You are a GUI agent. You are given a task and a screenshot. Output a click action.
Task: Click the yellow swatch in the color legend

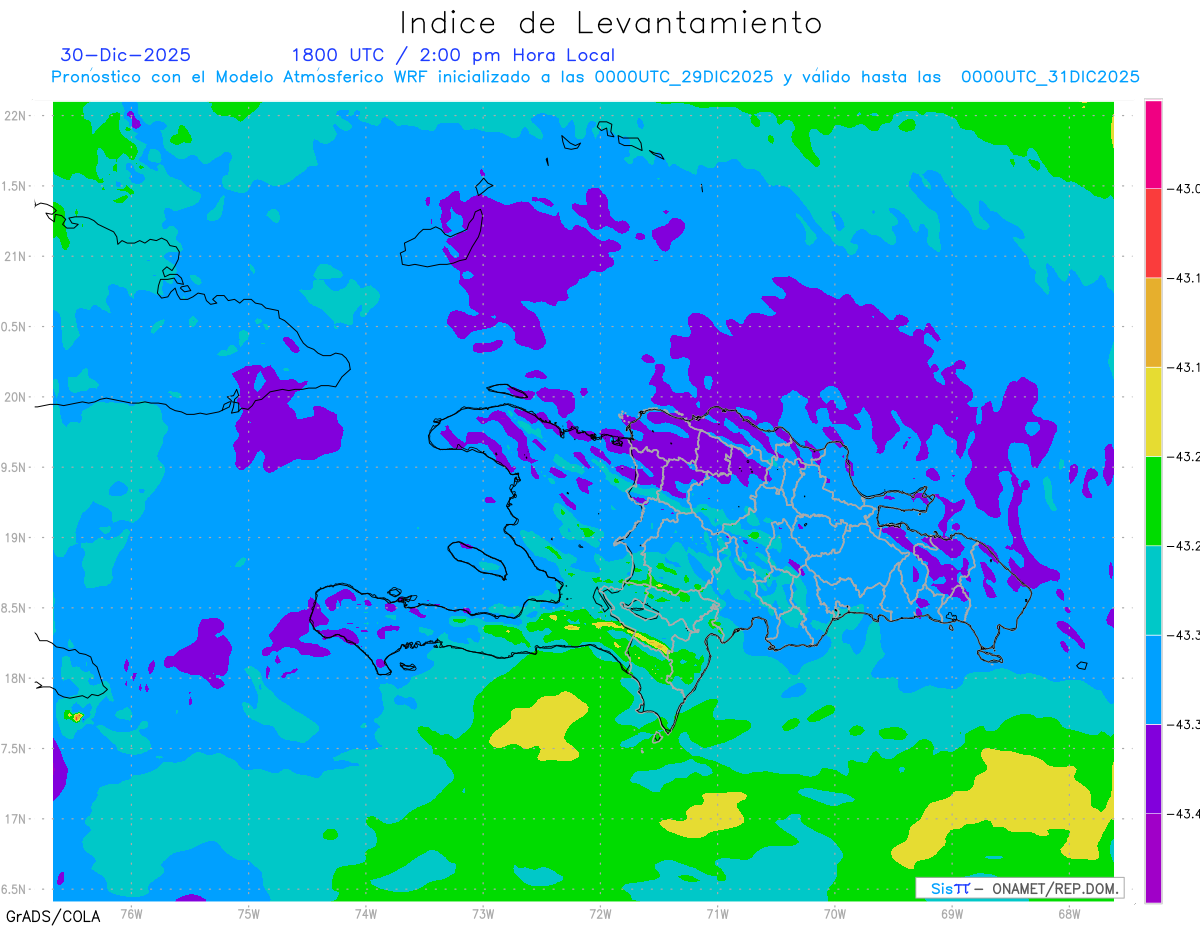pyautogui.click(x=1153, y=411)
